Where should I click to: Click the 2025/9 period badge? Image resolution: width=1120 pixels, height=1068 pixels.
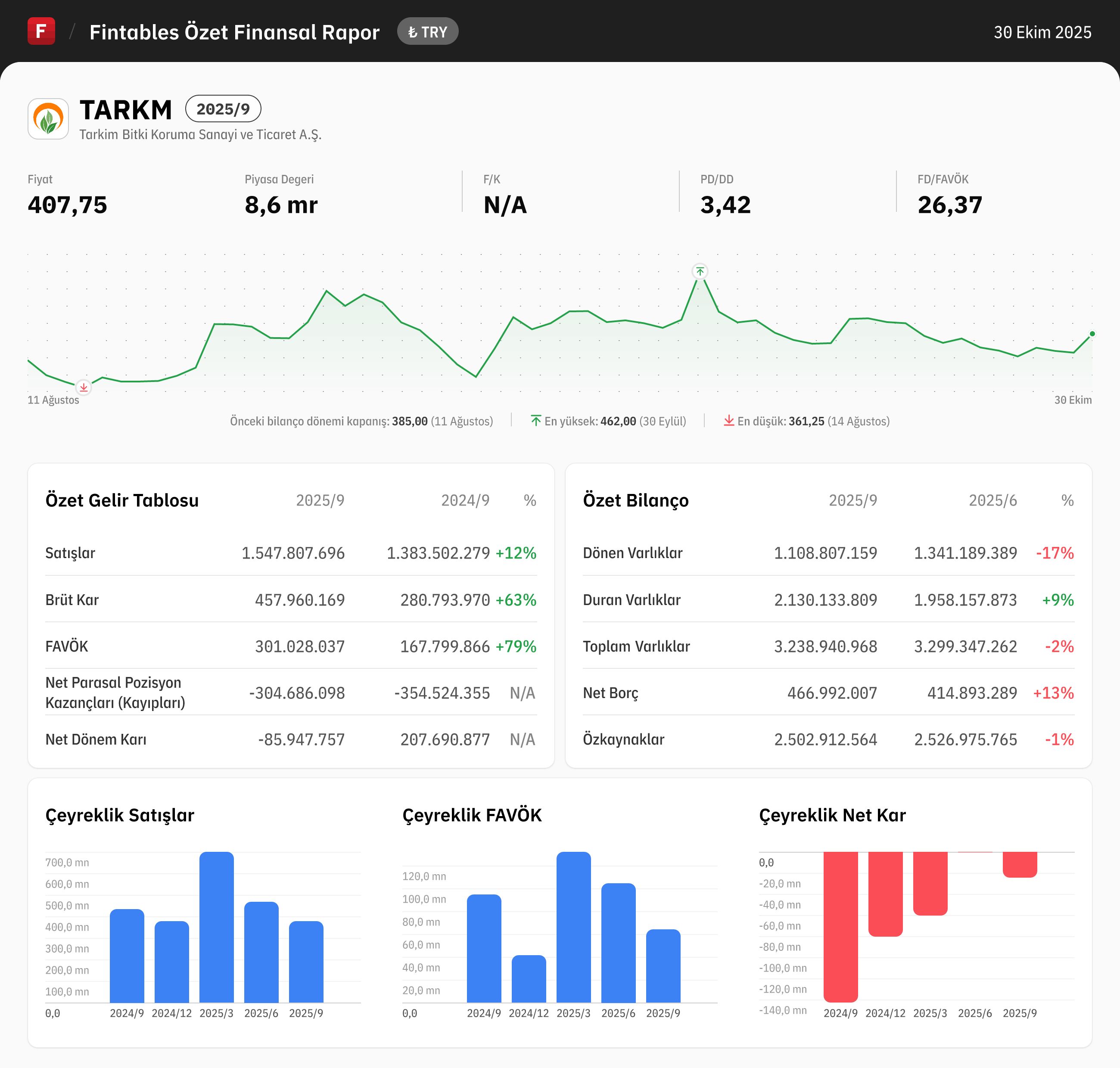pyautogui.click(x=223, y=109)
